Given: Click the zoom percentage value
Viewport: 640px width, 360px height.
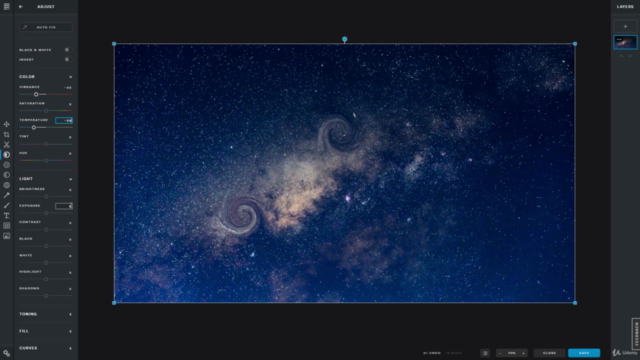Looking at the screenshot, I should pos(512,353).
